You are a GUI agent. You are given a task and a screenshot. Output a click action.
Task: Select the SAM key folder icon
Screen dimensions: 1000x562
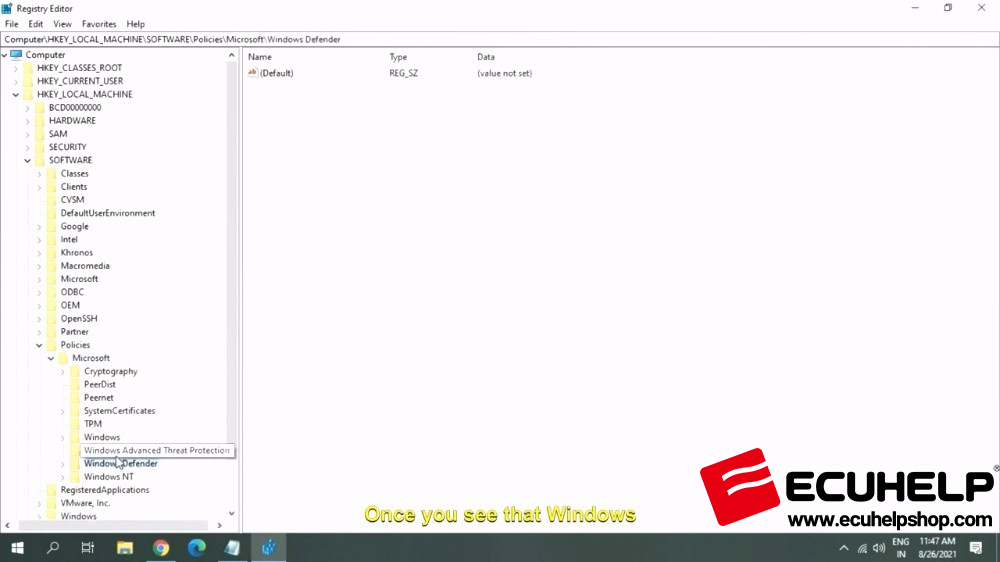pos(40,134)
